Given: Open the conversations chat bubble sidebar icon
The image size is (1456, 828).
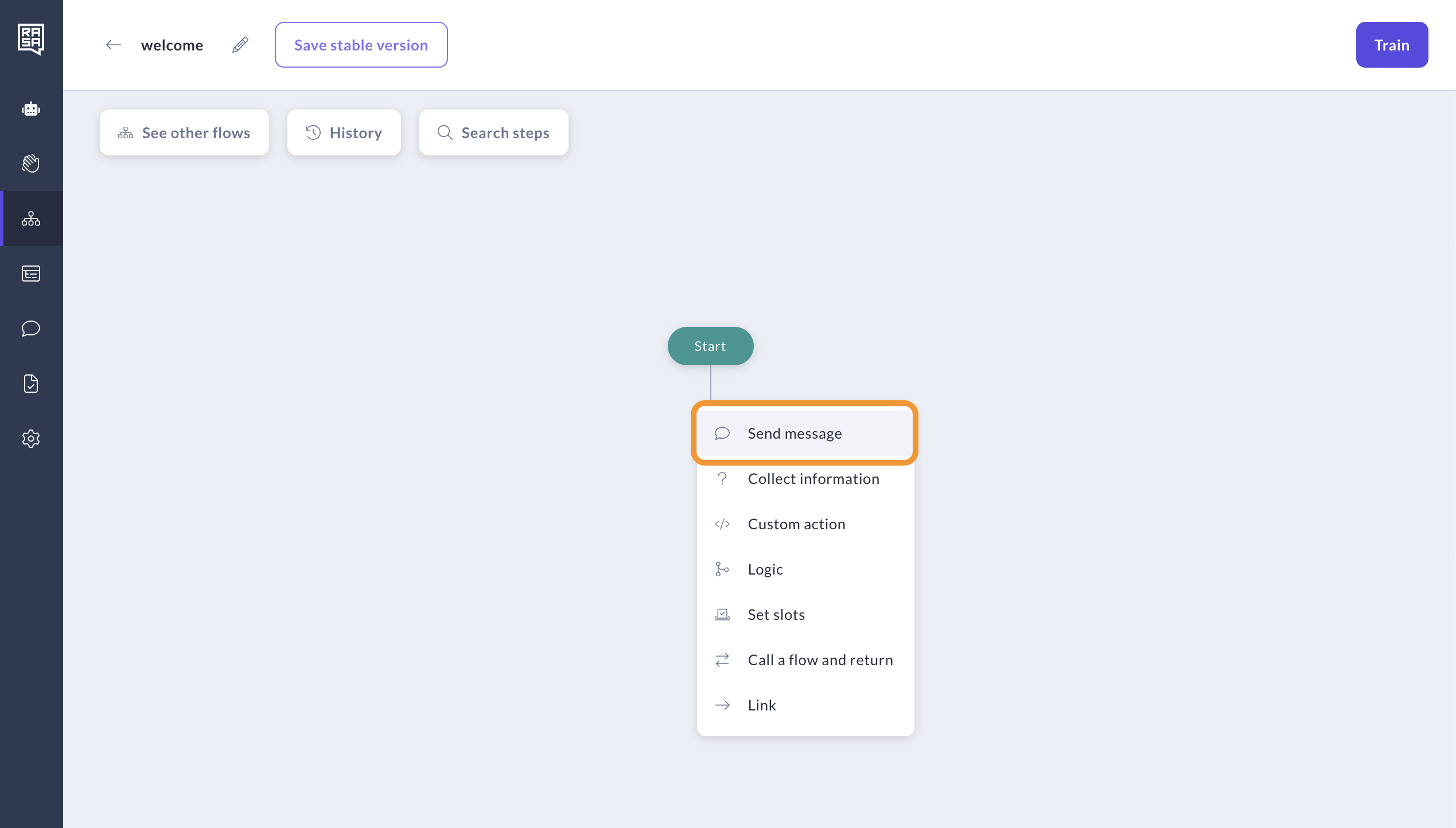Looking at the screenshot, I should point(31,329).
